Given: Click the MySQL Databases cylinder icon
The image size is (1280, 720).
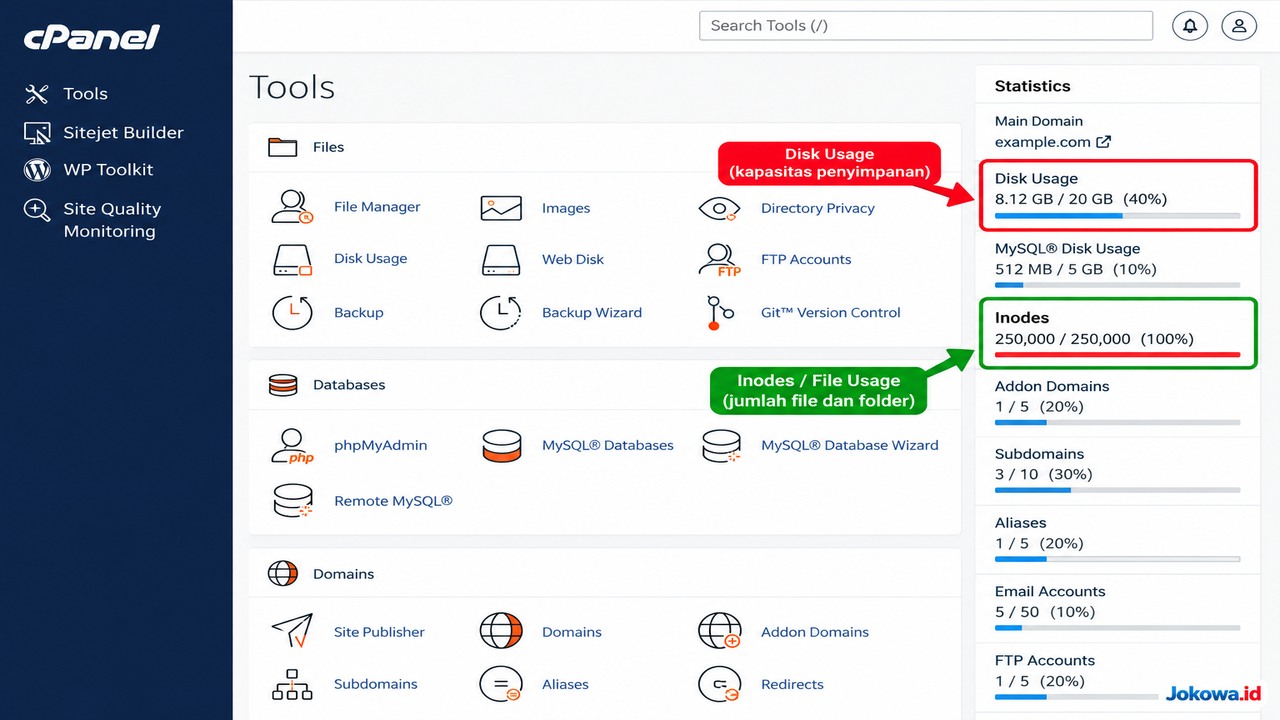Looking at the screenshot, I should point(501,446).
